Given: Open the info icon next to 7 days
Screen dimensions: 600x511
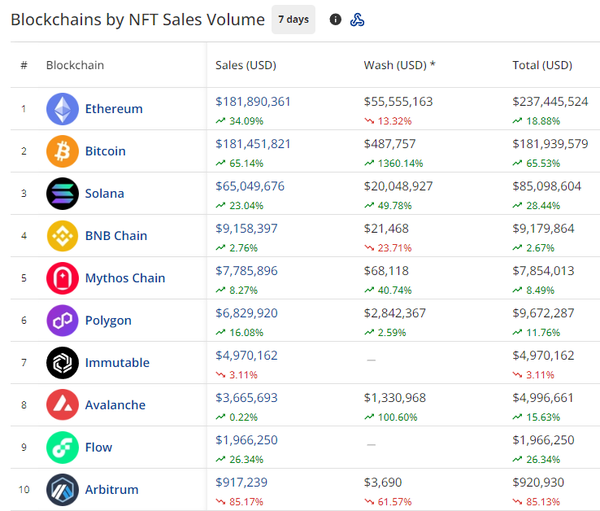Looking at the screenshot, I should coord(335,20).
